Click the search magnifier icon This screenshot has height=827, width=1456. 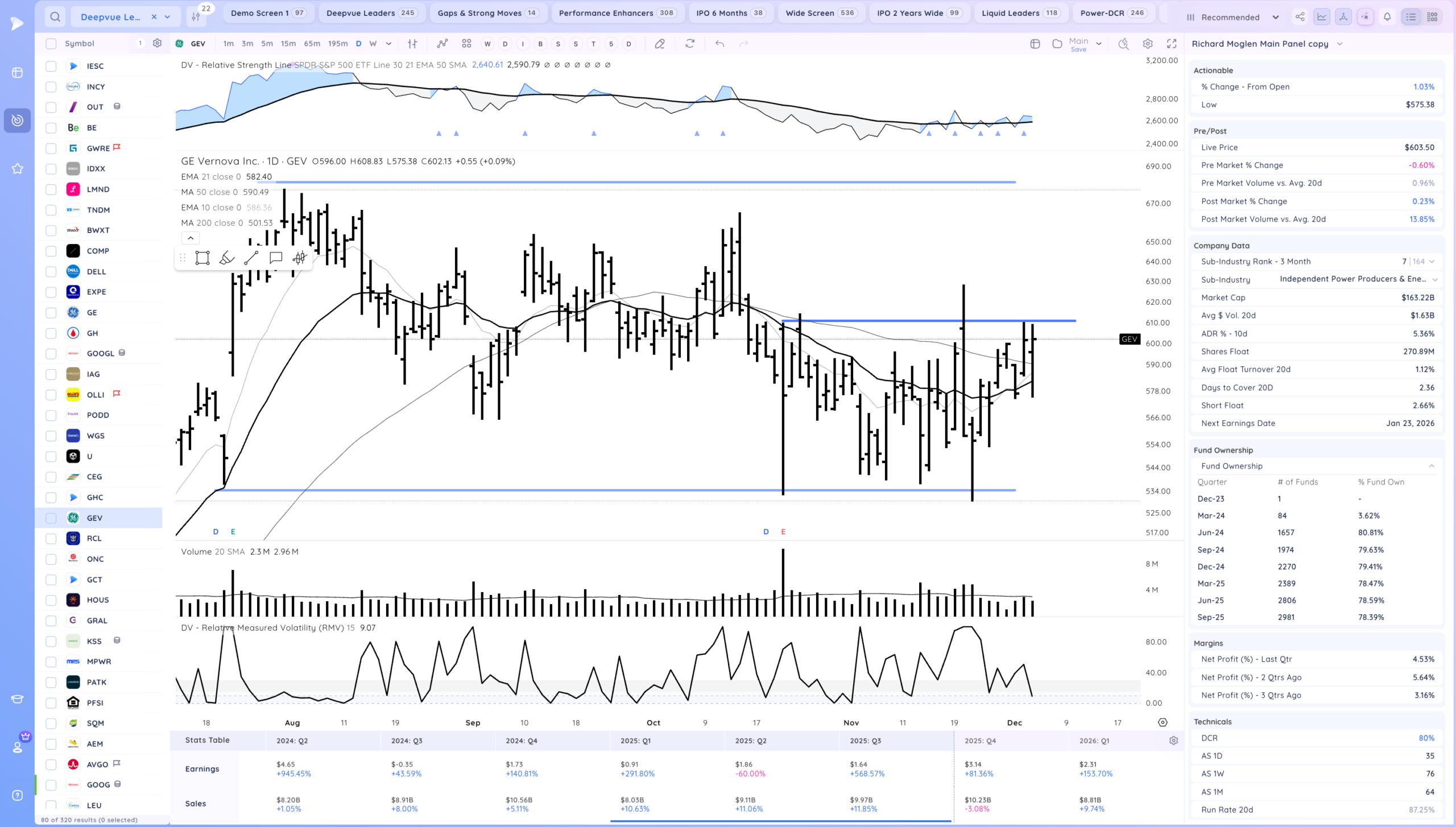point(55,17)
